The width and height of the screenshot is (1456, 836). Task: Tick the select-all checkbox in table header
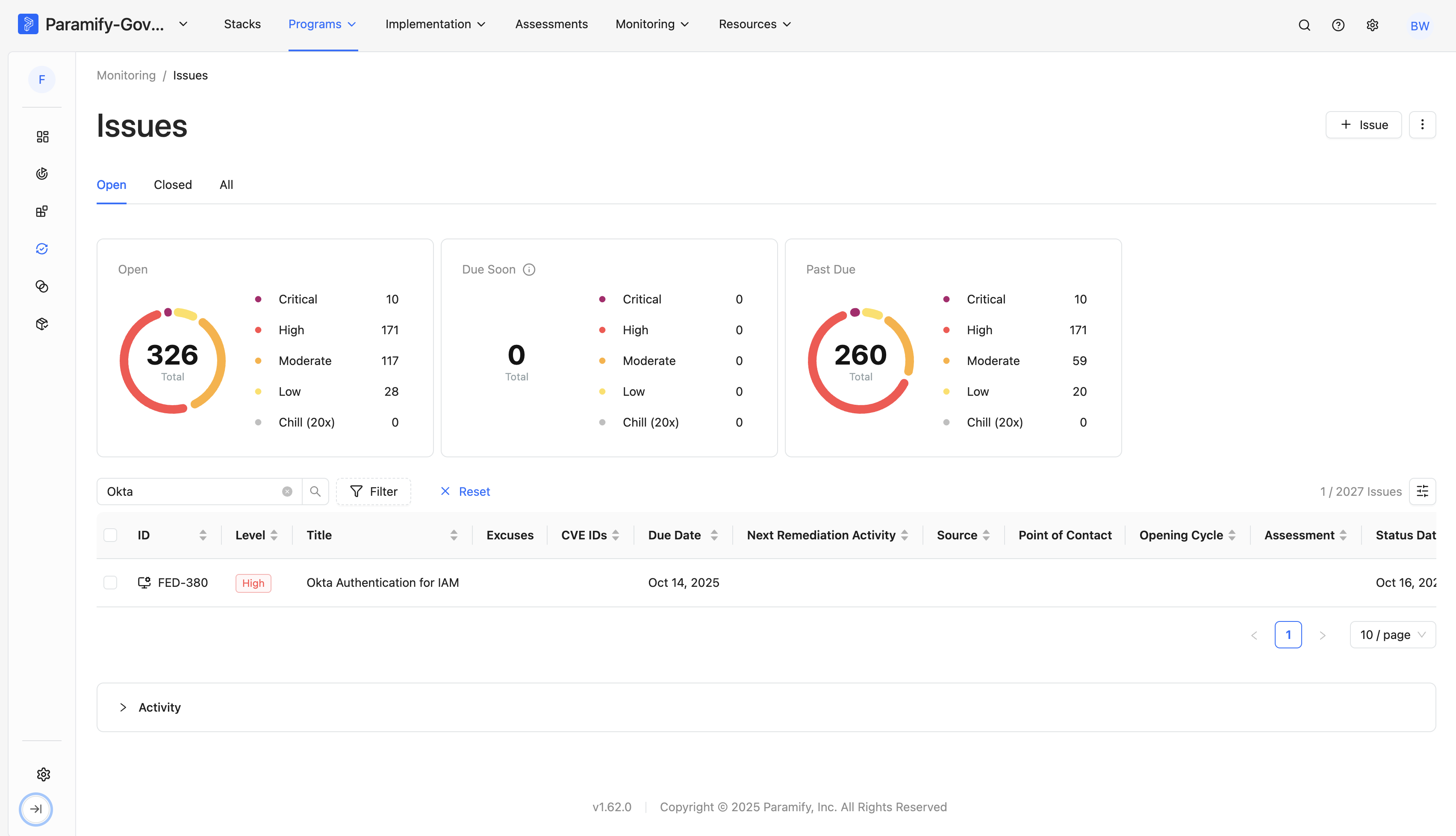pyautogui.click(x=110, y=535)
